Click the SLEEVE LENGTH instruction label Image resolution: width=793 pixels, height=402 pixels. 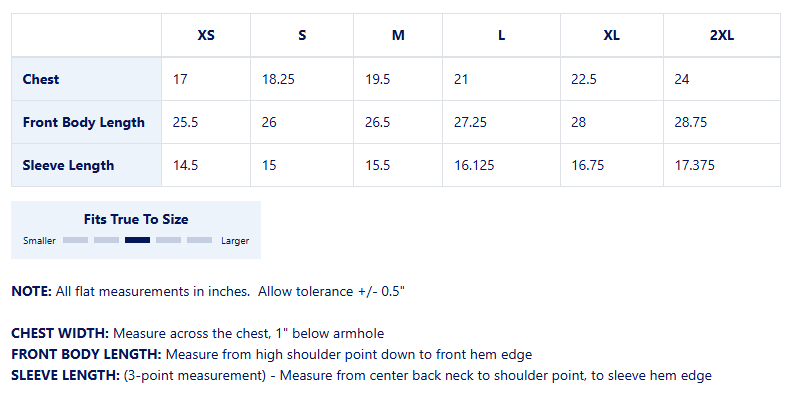[x=65, y=376]
